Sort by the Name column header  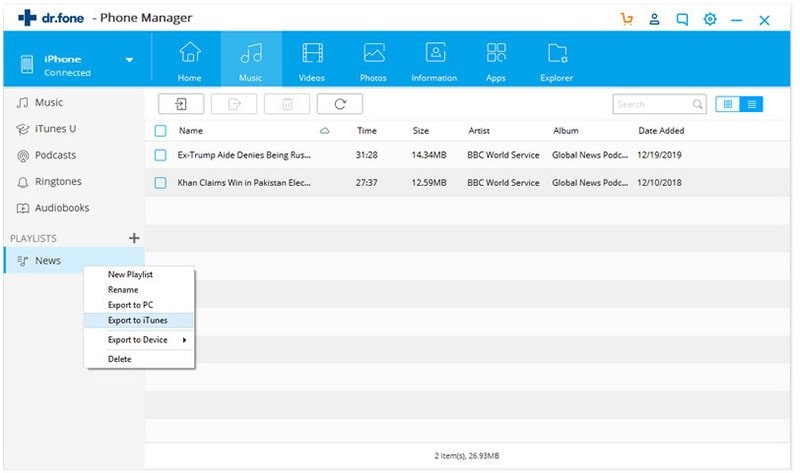click(191, 131)
